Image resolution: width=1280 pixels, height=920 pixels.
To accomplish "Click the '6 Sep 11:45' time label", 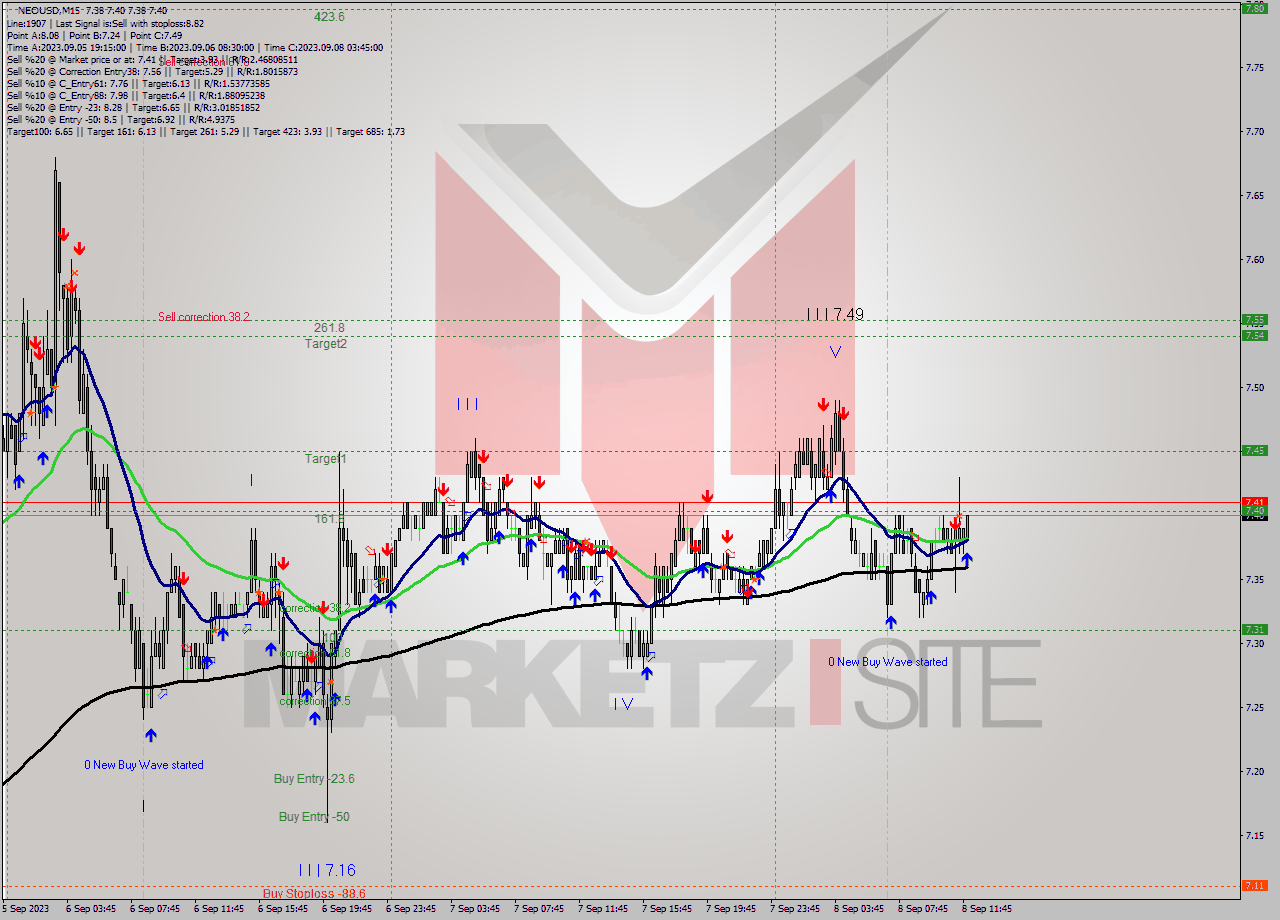I will click(x=219, y=909).
